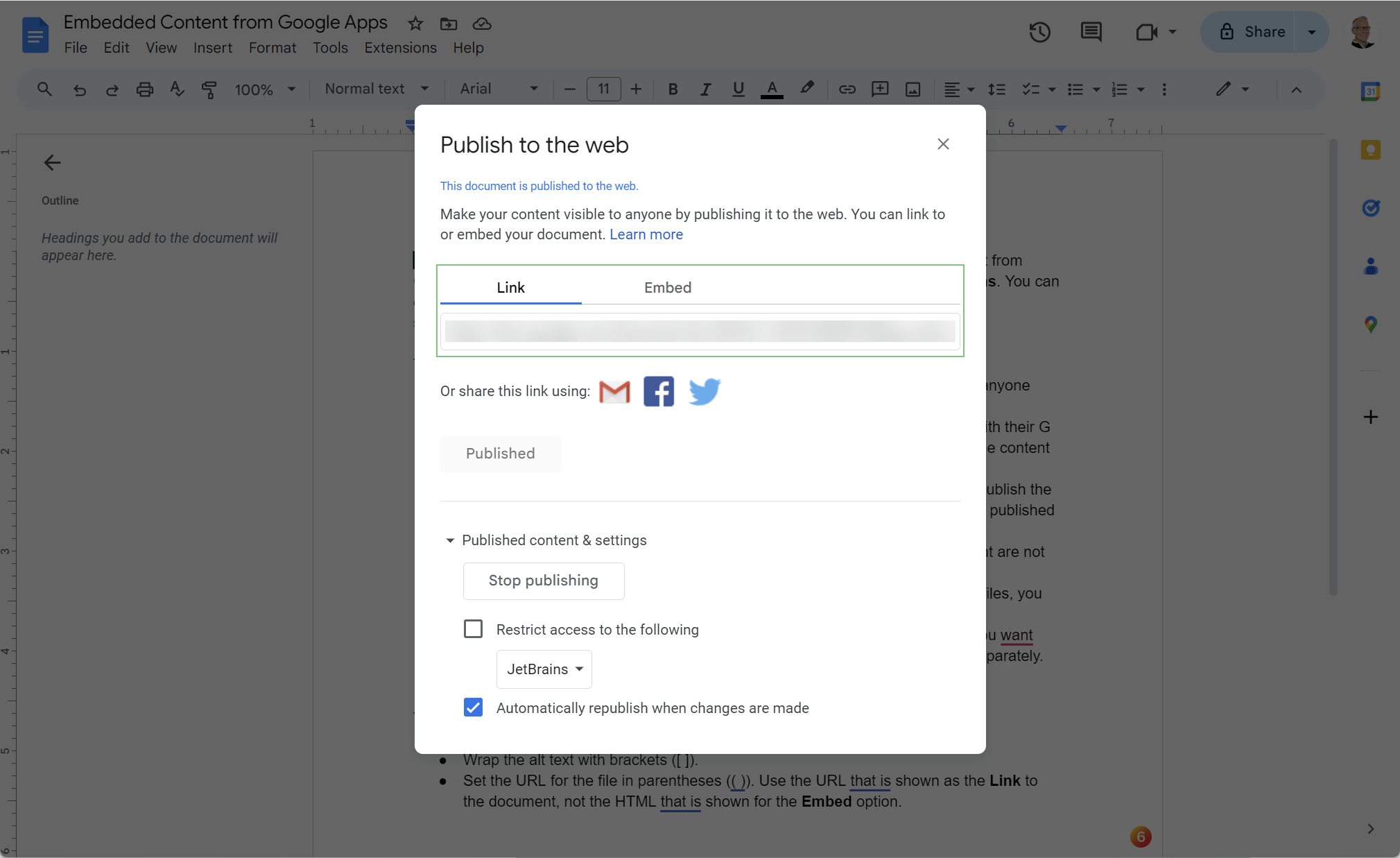Open Google Maps side panel icon
The image size is (1400, 858).
point(1370,324)
